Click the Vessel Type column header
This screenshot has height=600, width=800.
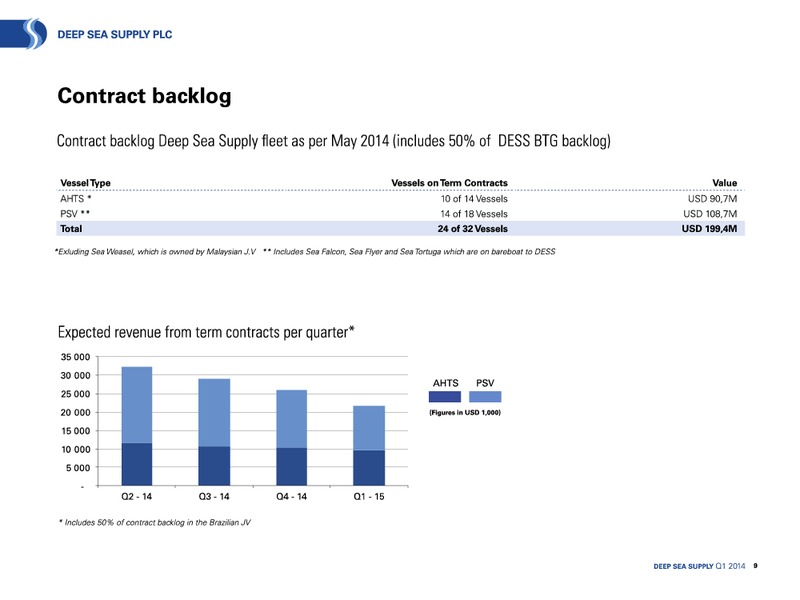click(x=86, y=183)
